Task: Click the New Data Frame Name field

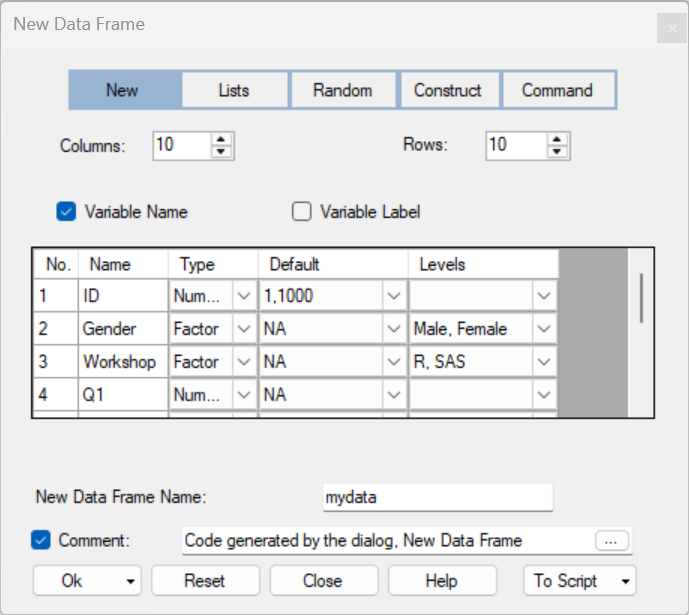Action: (x=436, y=497)
